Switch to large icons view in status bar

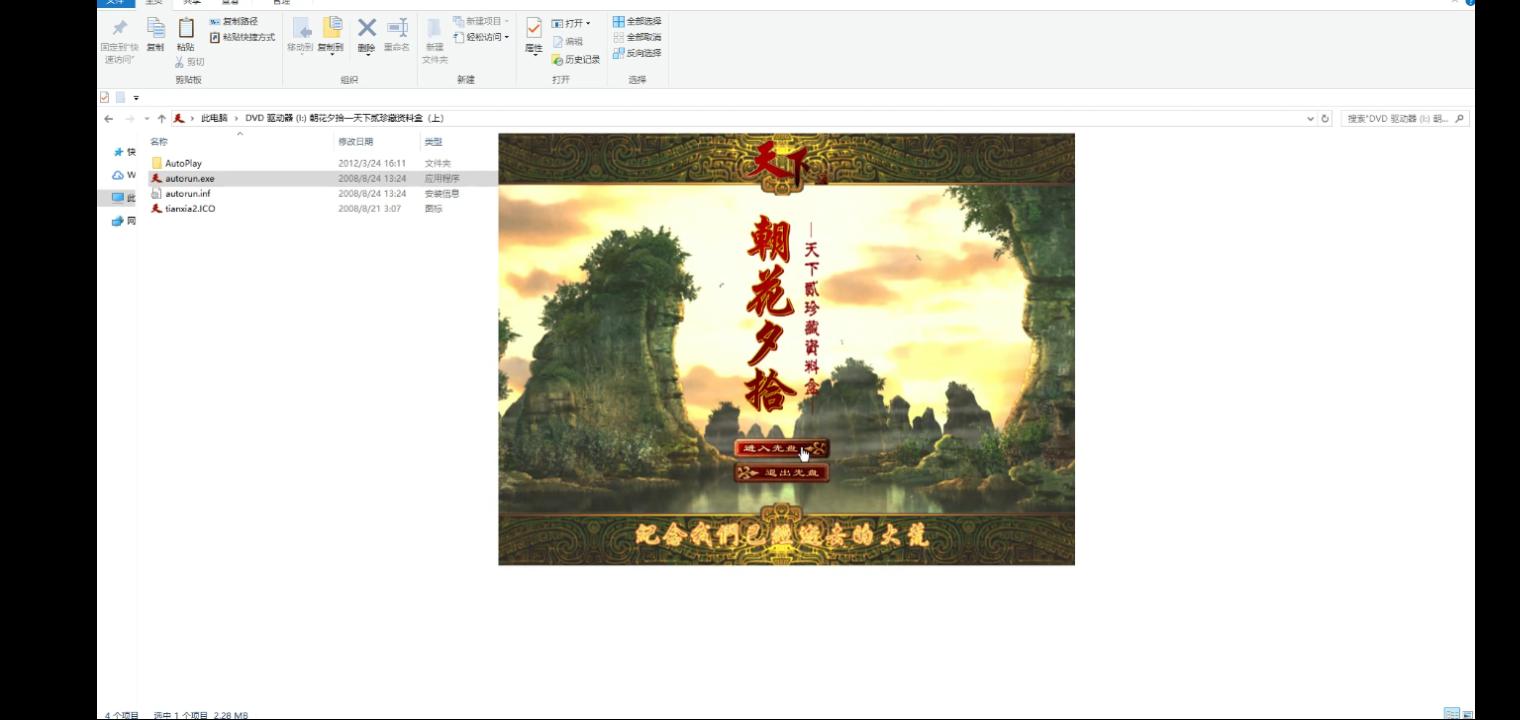tap(1467, 714)
